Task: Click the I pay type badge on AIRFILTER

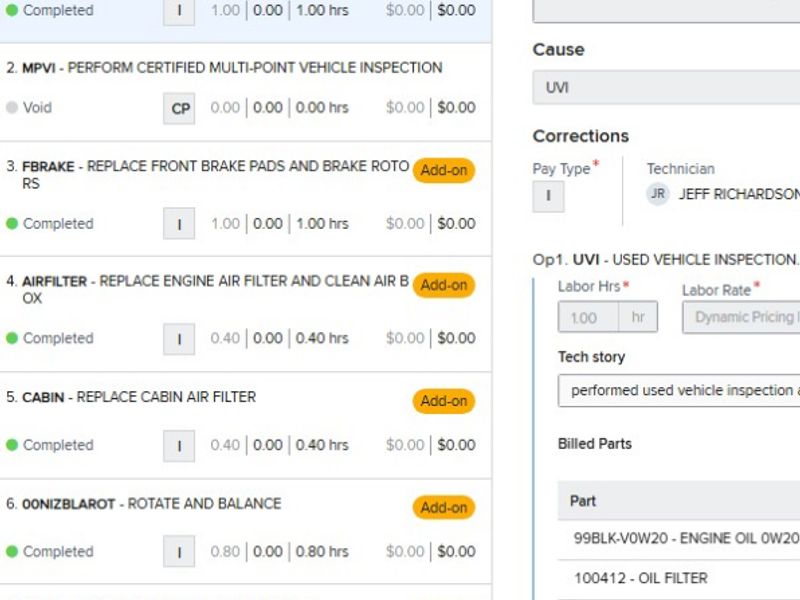Action: [179, 339]
